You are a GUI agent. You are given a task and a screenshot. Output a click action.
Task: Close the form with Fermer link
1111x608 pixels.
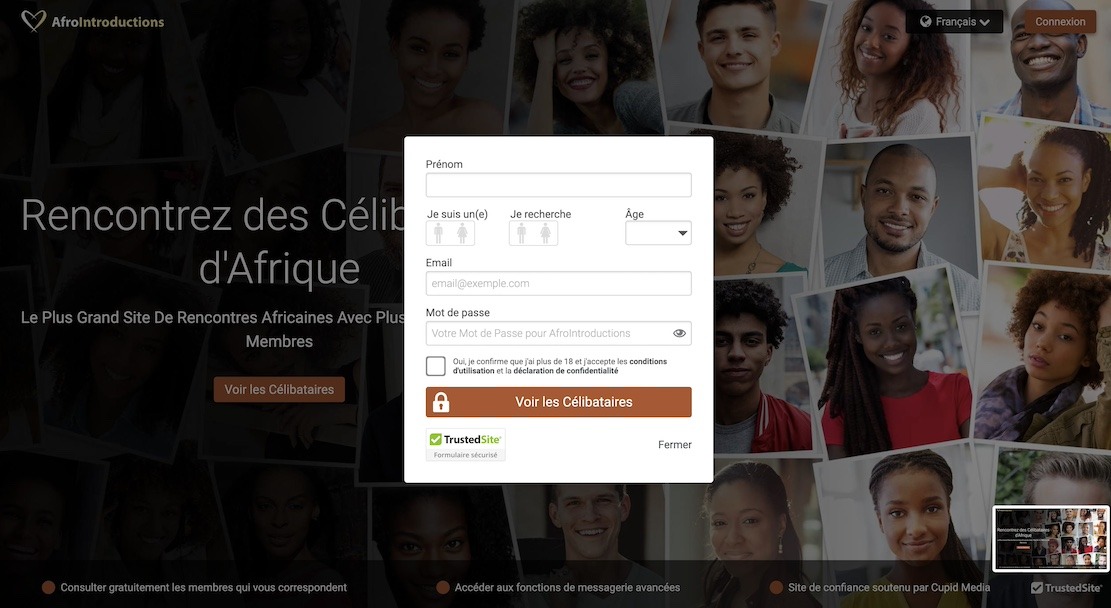pos(675,445)
